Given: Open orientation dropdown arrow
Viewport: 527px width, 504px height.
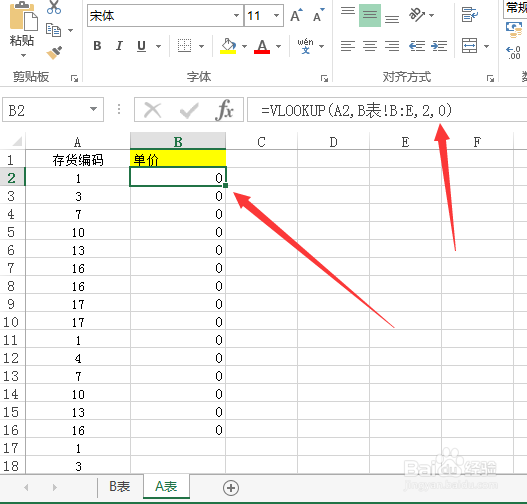Looking at the screenshot, I should coord(432,15).
